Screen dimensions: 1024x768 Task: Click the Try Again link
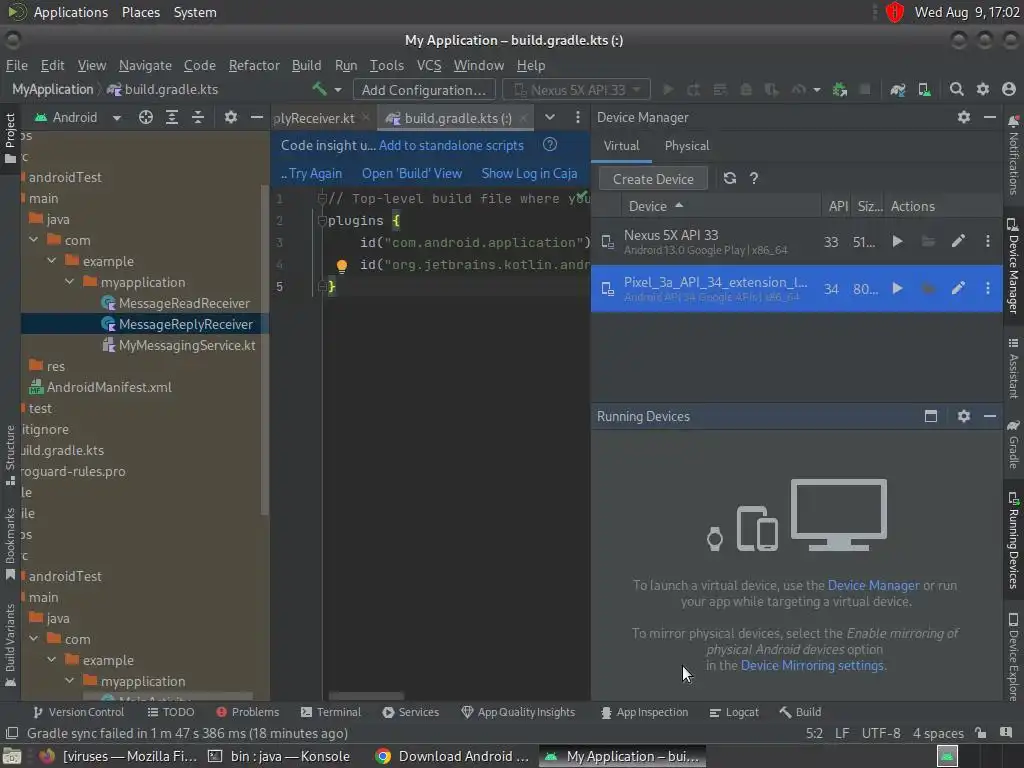pyautogui.click(x=315, y=173)
